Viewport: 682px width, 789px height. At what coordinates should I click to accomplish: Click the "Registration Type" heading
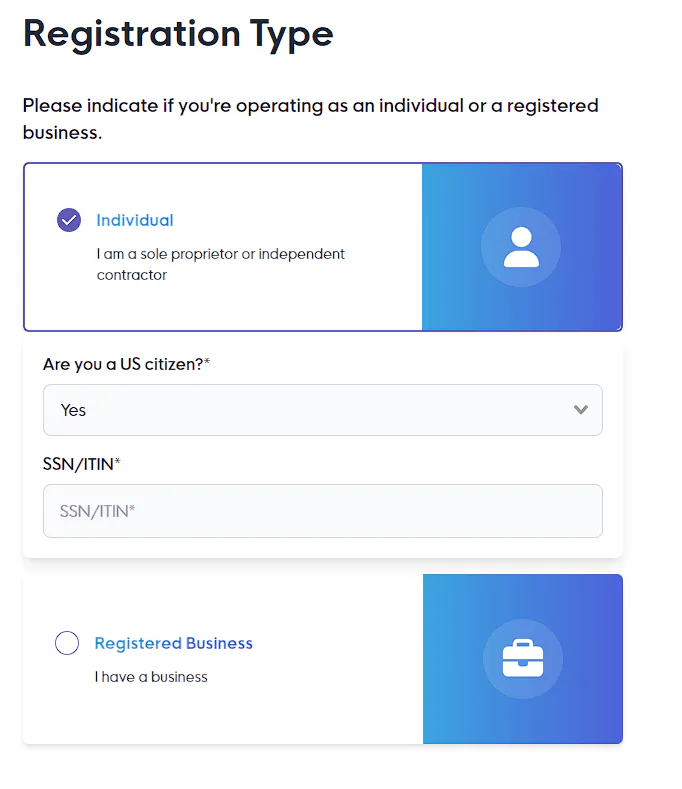[x=178, y=33]
